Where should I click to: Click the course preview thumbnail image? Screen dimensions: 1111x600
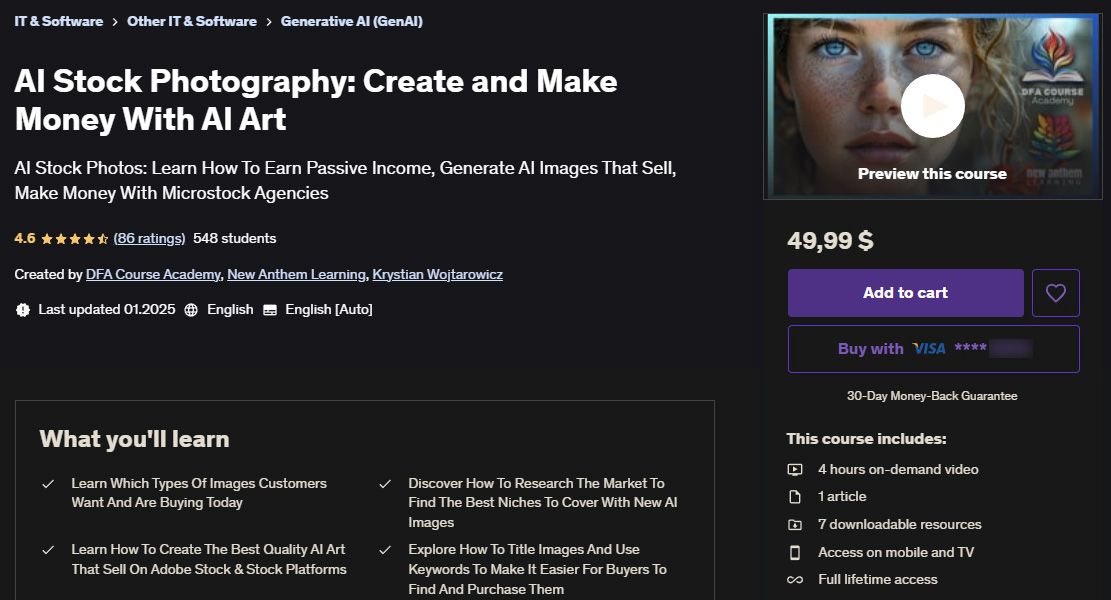coord(932,106)
